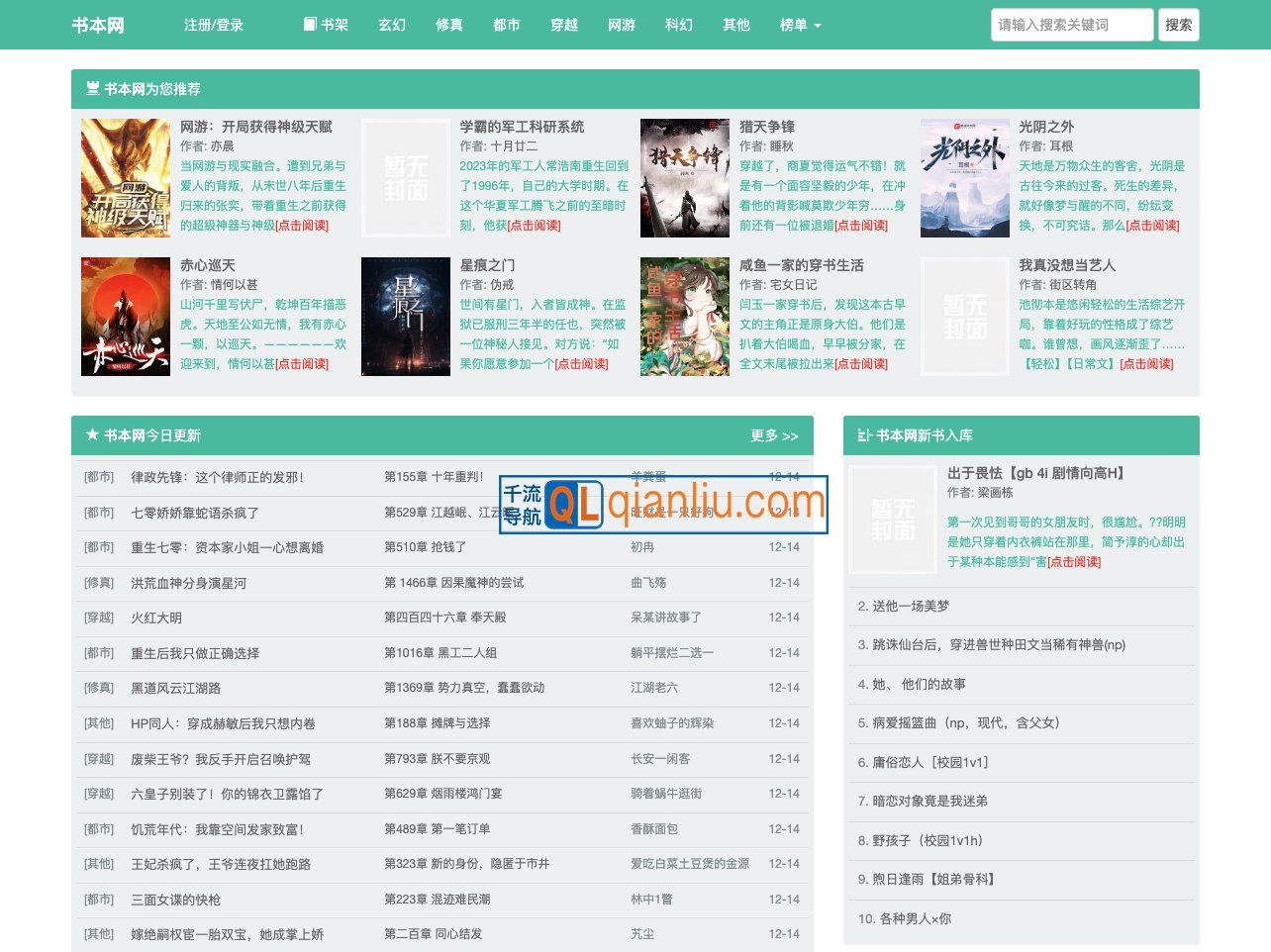
Task: Open novel 洪荒血神分身演星河
Action: [x=189, y=583]
